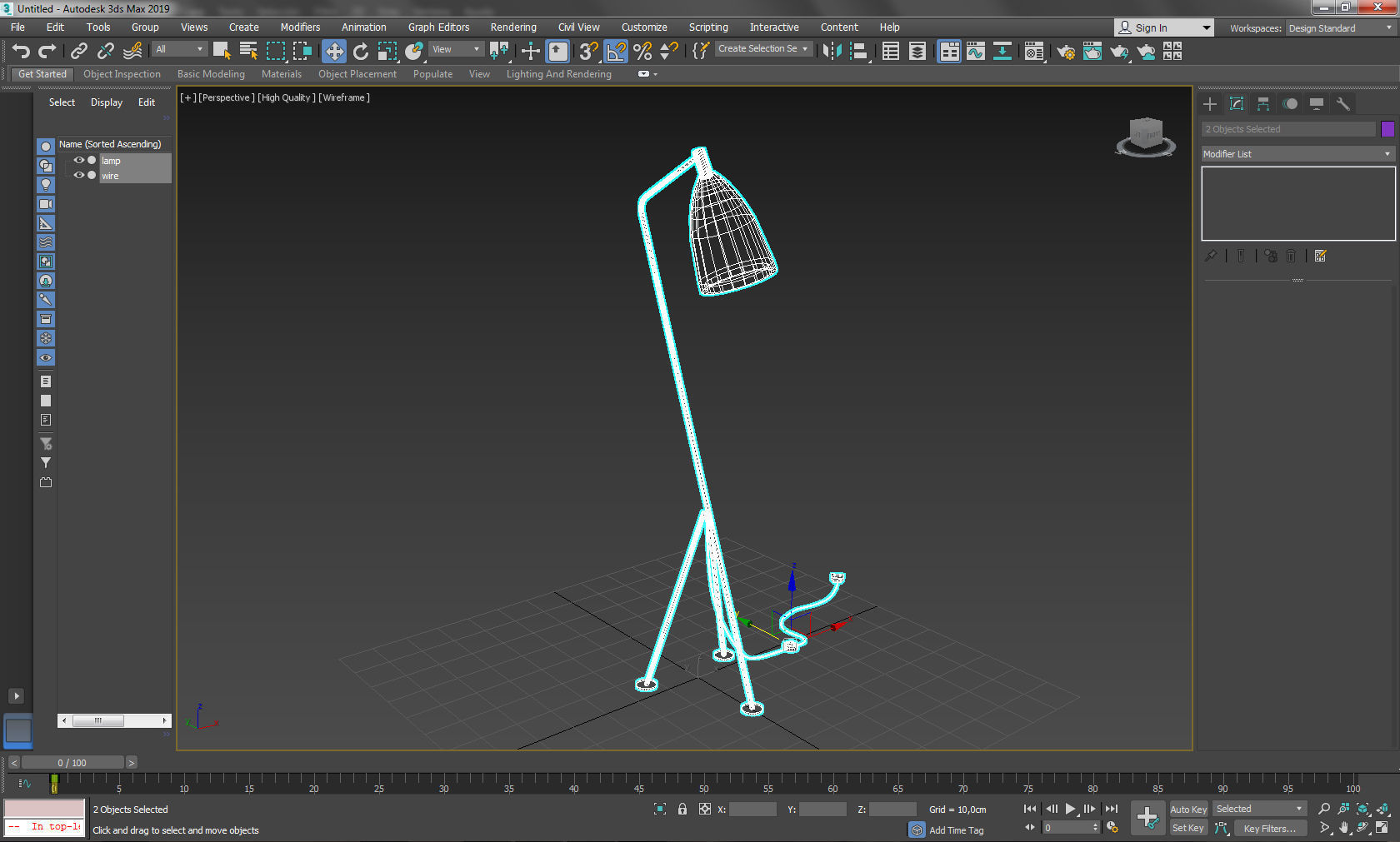The image size is (1400, 842).
Task: Activate Unlink Selection tool
Action: point(106,52)
